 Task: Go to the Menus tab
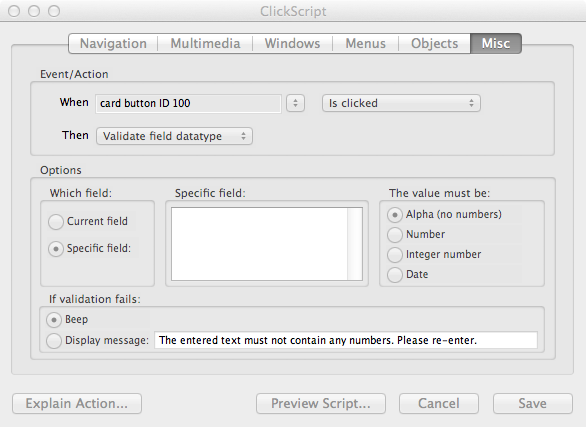365,43
